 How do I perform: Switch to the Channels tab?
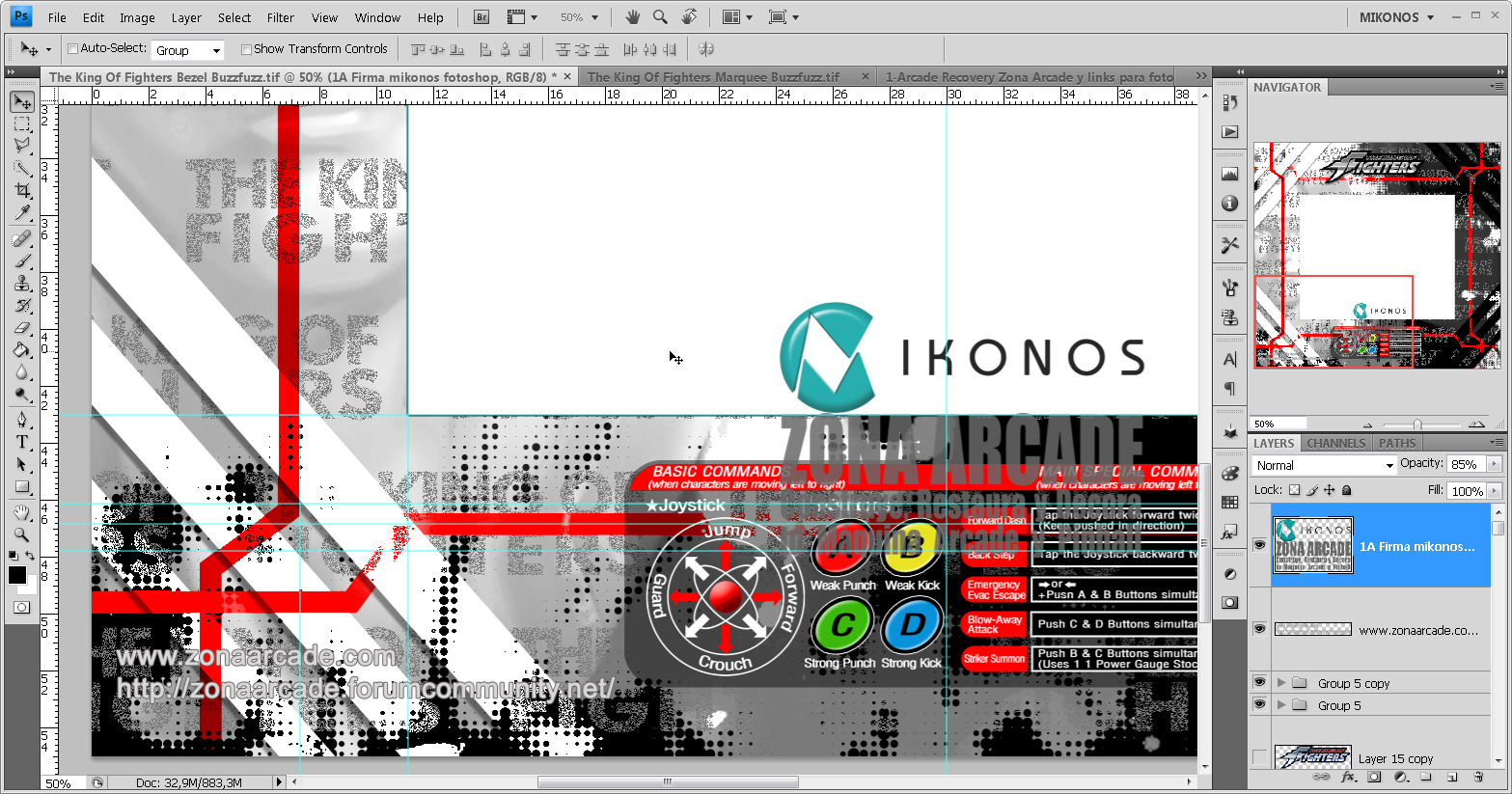[1336, 444]
